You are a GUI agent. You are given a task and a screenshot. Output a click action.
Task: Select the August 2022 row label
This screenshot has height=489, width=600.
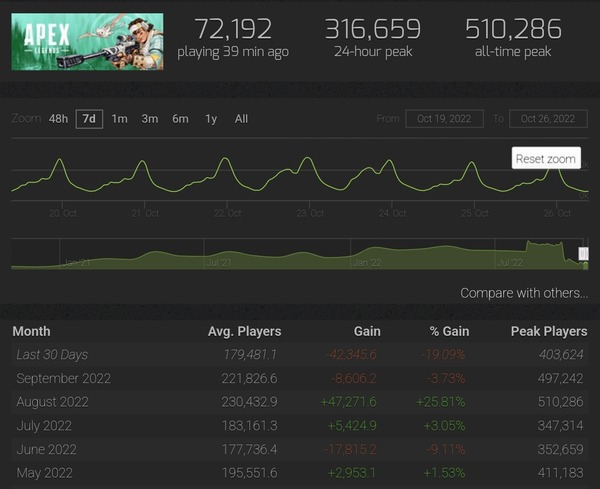(x=52, y=402)
